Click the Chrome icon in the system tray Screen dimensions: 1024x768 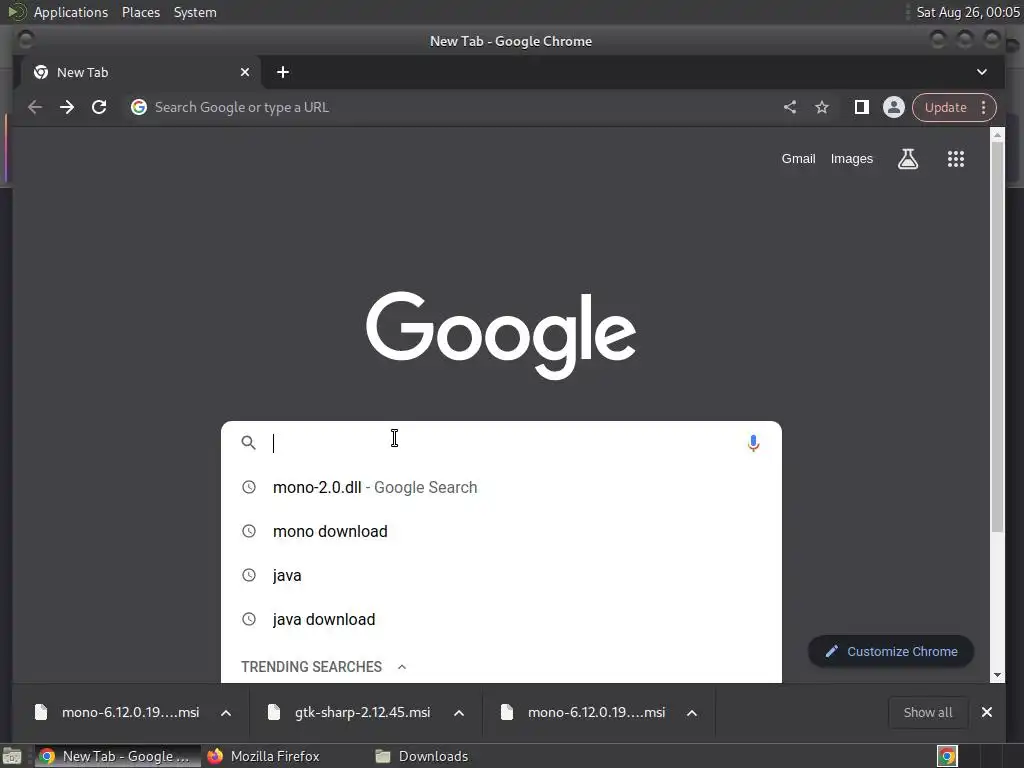[x=947, y=756]
